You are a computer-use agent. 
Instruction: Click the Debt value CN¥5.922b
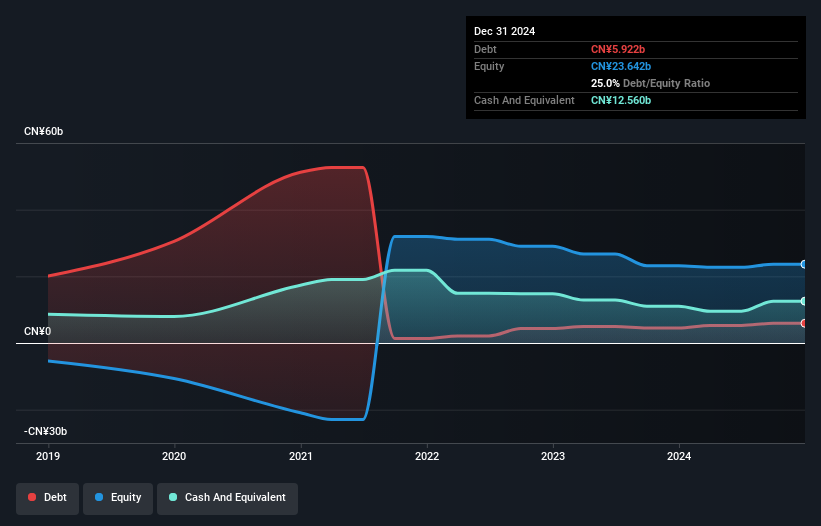(x=618, y=49)
